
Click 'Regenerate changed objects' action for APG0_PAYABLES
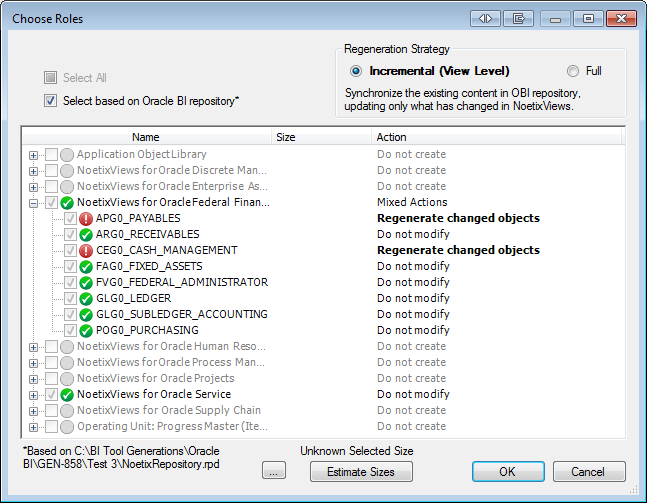click(458, 218)
